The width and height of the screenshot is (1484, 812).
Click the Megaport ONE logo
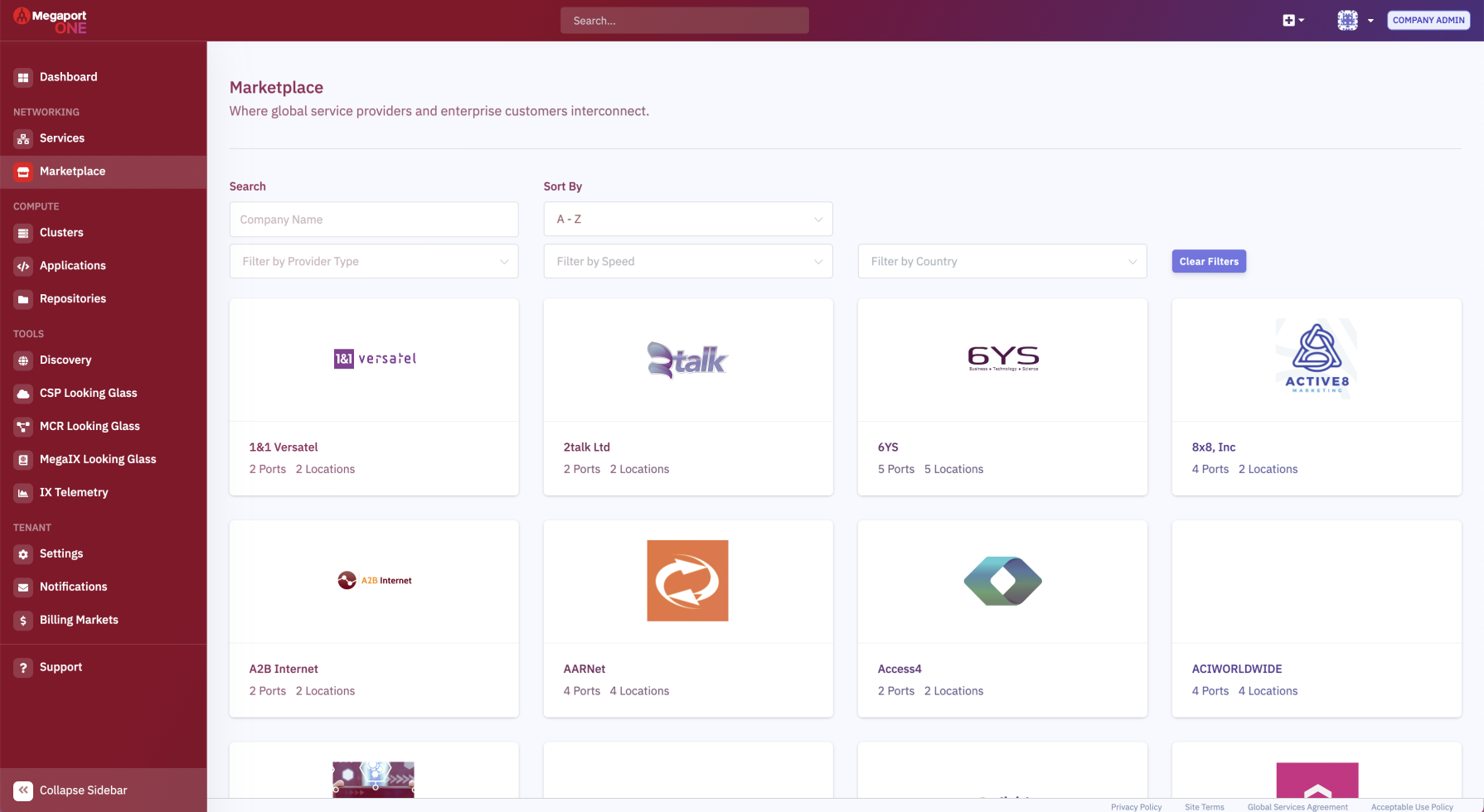(50, 21)
